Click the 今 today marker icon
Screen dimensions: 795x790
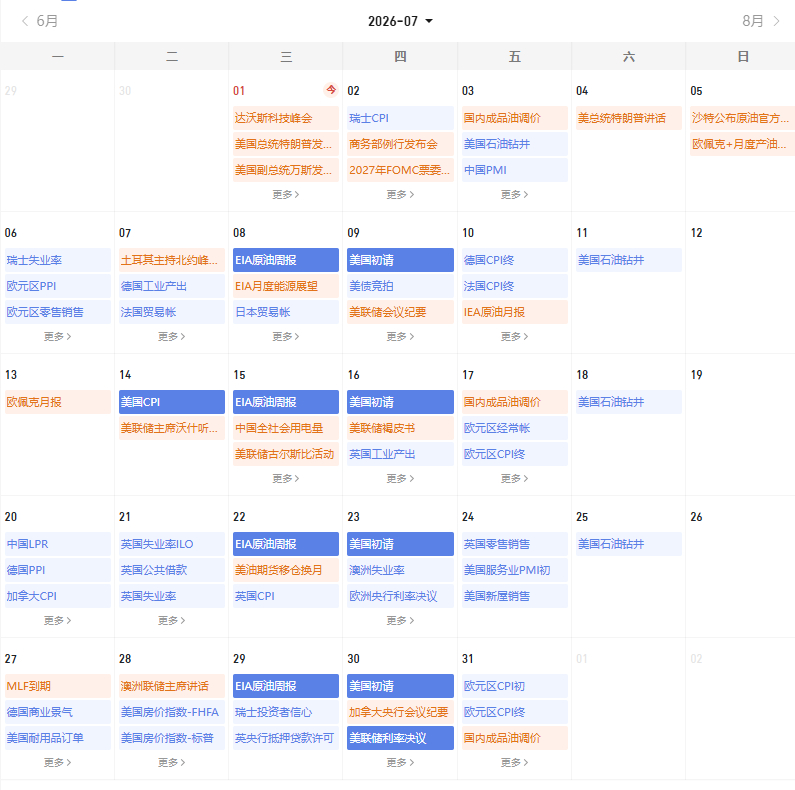[331, 90]
